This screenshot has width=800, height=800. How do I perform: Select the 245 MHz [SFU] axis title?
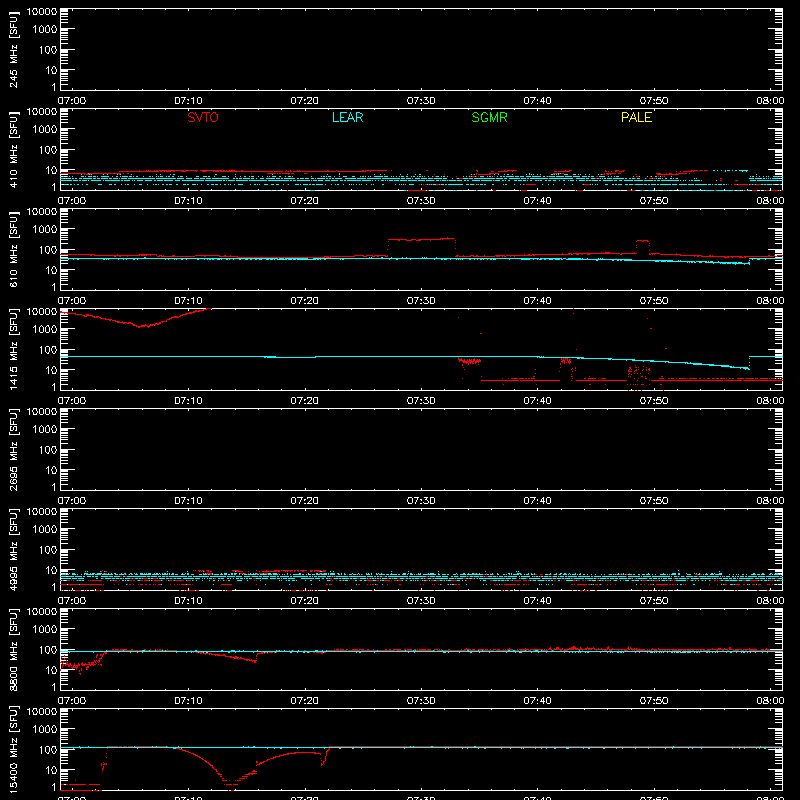(x=14, y=49)
